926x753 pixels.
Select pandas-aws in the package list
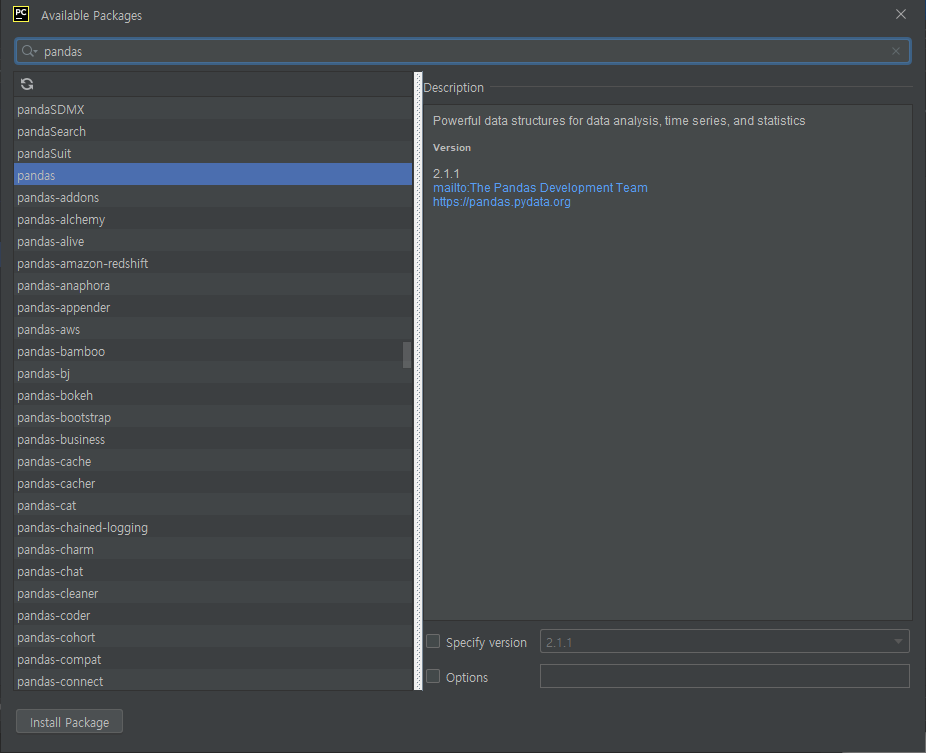click(x=213, y=330)
